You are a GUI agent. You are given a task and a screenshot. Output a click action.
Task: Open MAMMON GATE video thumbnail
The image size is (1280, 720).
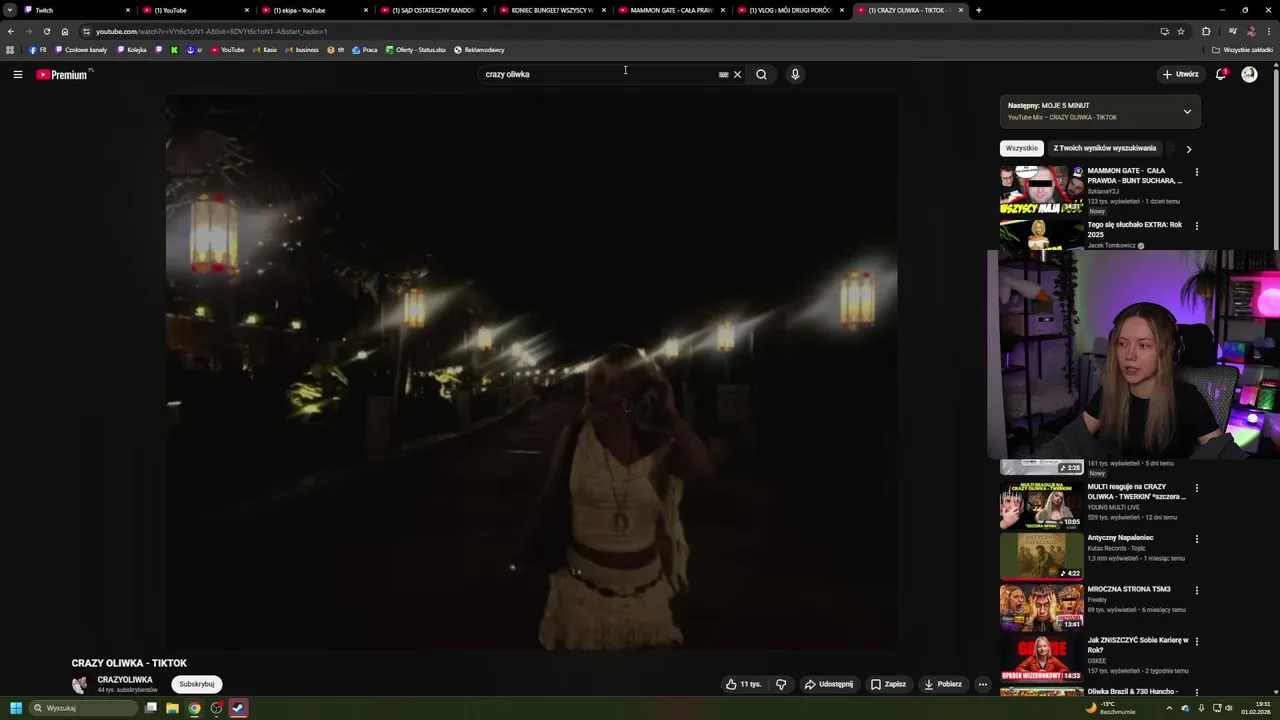(x=1041, y=190)
